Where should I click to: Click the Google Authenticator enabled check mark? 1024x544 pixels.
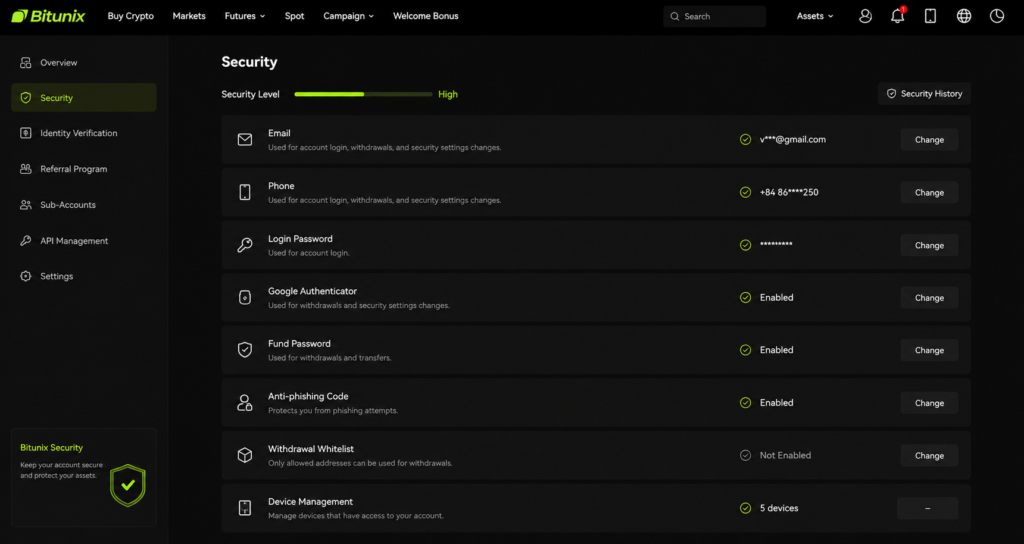pos(745,297)
